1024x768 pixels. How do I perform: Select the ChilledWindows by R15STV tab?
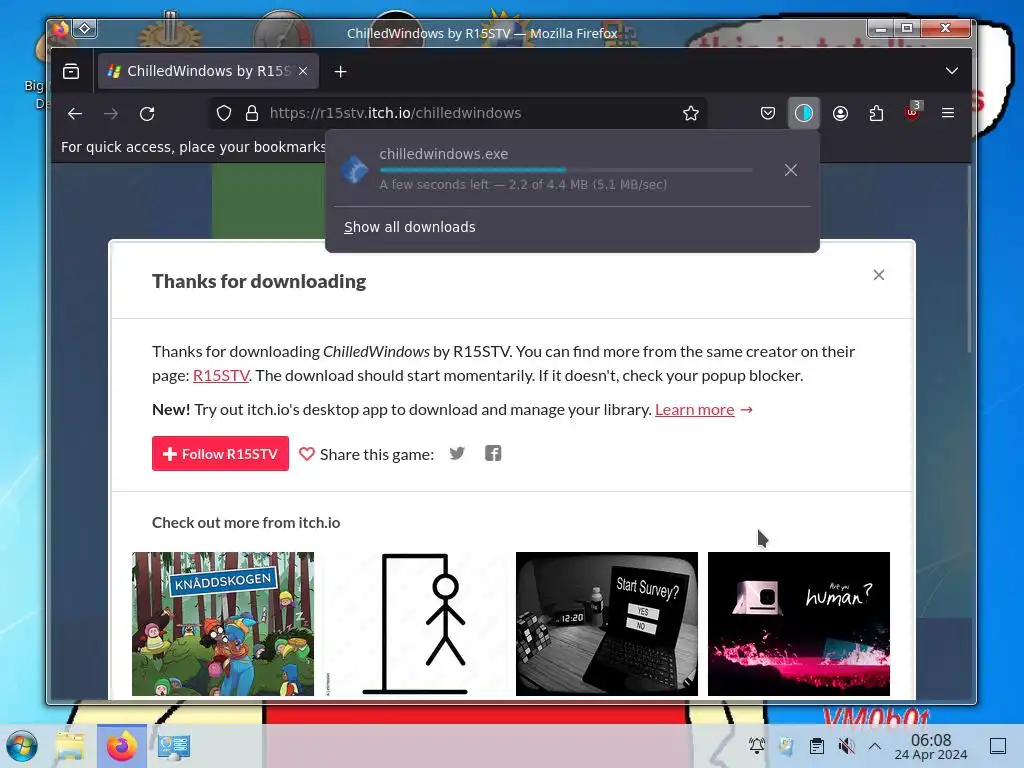pos(208,71)
